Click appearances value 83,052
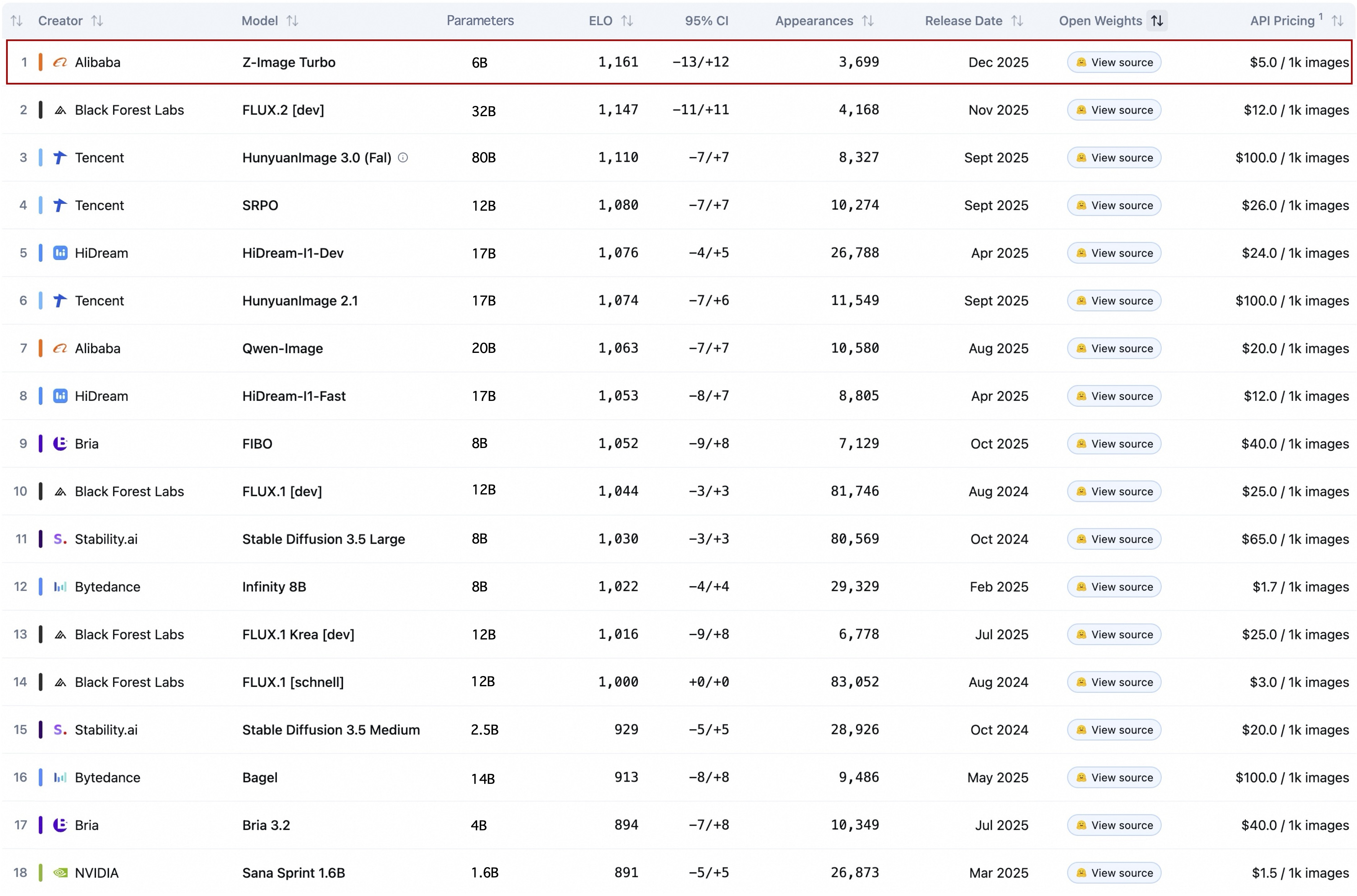The height and width of the screenshot is (896, 1357). click(x=855, y=682)
